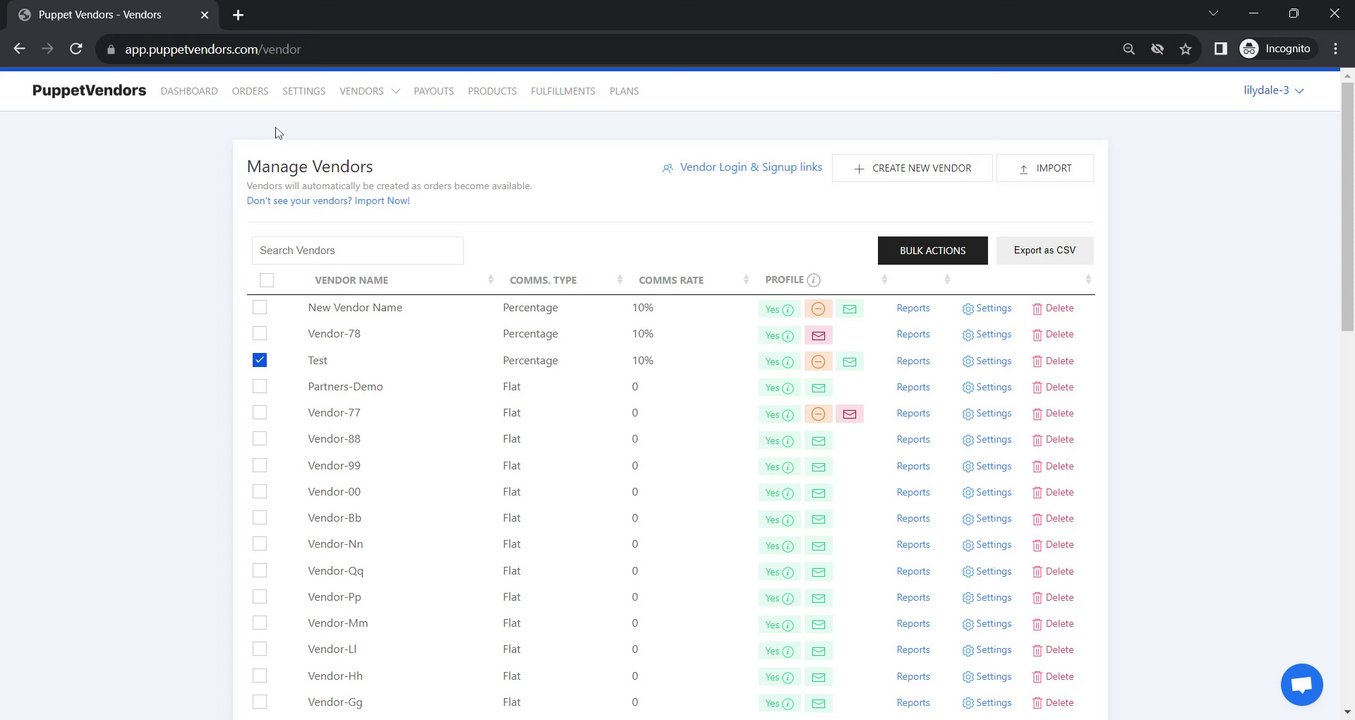
Task: Click the green envelope icon in Test row
Action: (849, 362)
